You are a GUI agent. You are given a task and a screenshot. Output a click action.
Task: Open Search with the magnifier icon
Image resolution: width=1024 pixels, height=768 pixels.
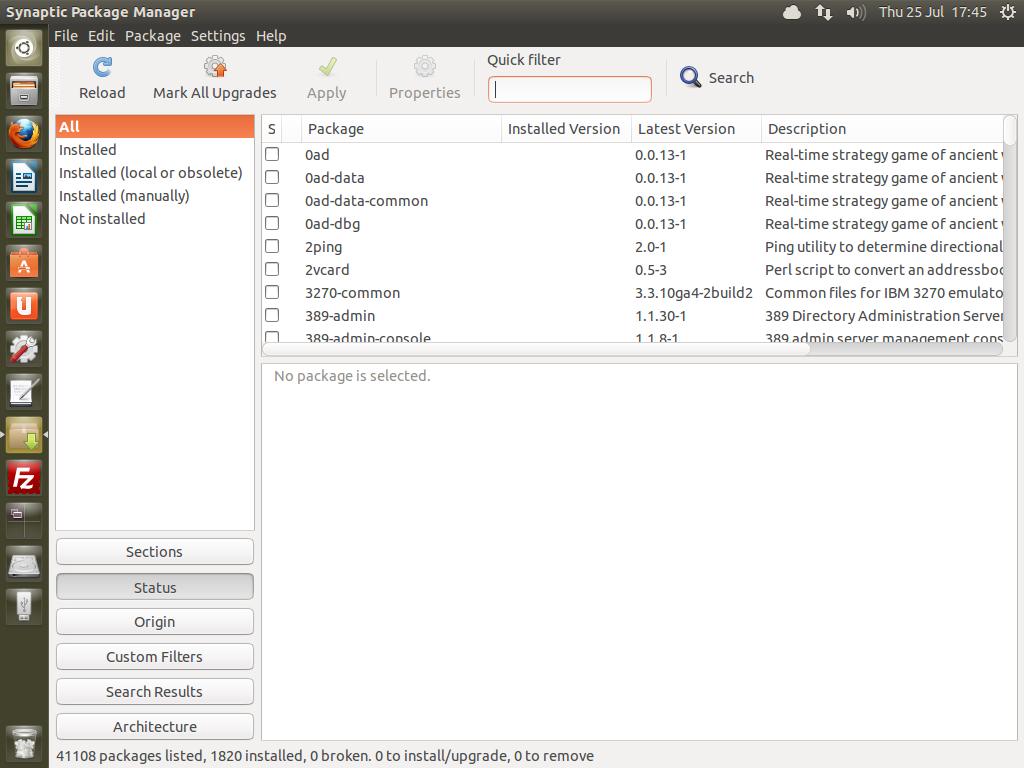pyautogui.click(x=690, y=77)
